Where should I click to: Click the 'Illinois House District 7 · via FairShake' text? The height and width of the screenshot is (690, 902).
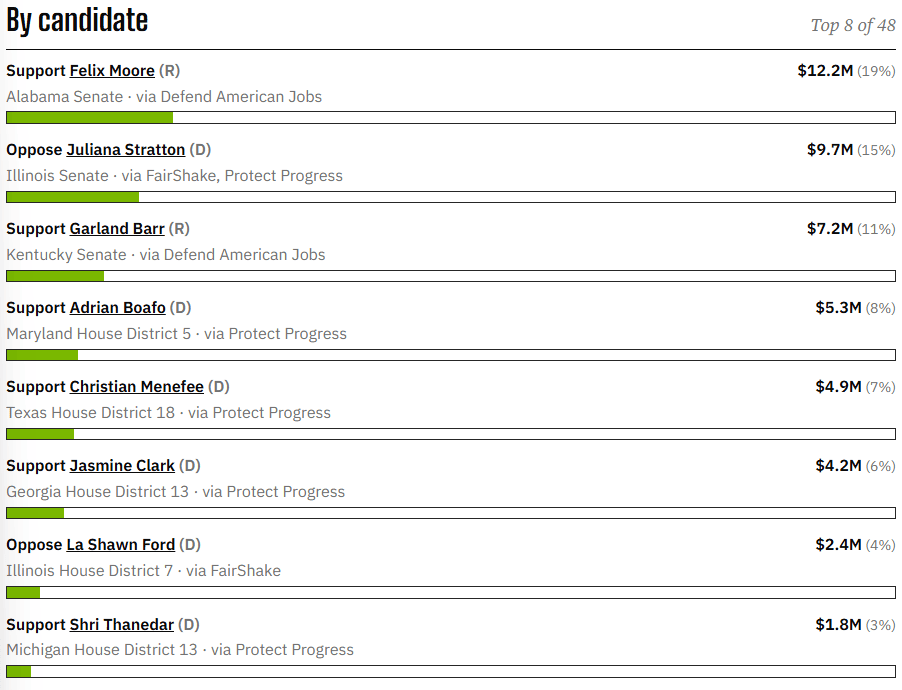click(x=143, y=570)
